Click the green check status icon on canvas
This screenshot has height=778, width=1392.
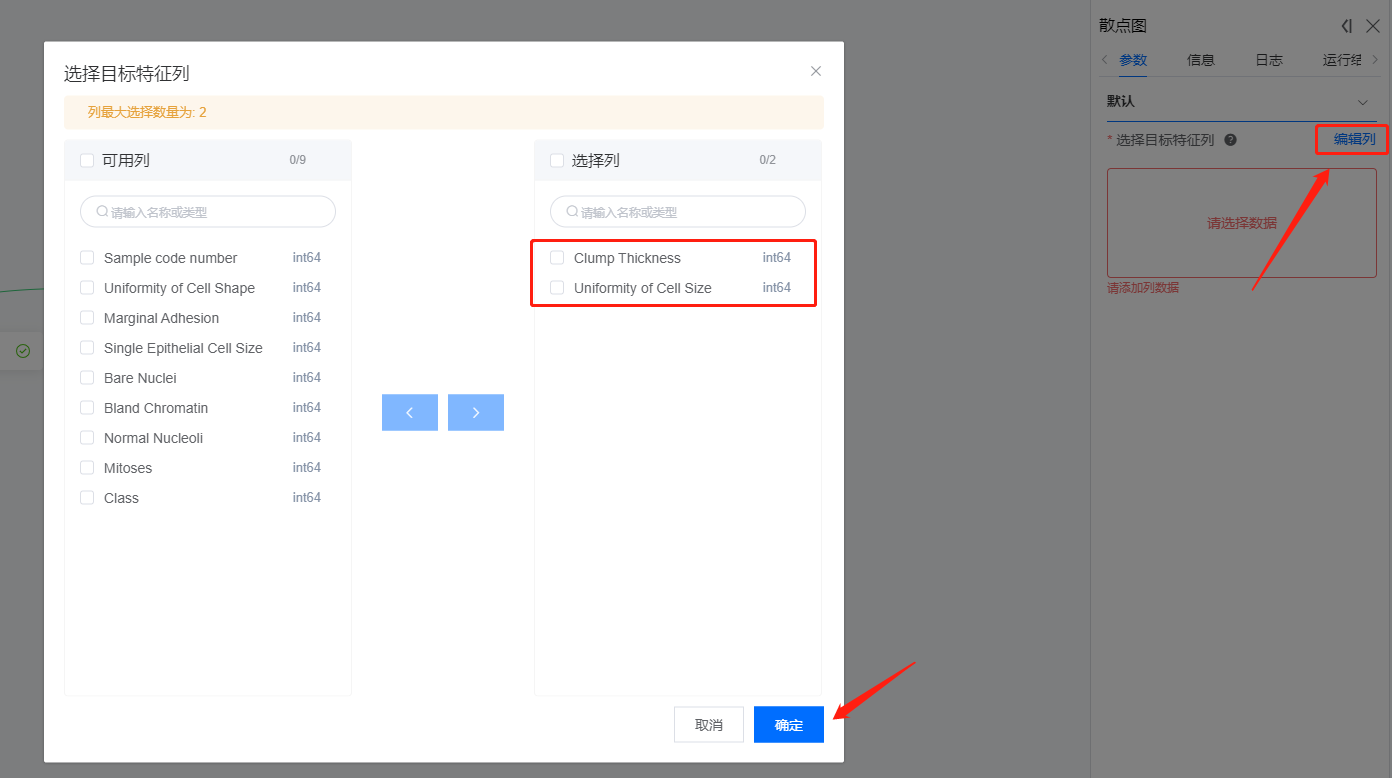tap(23, 351)
